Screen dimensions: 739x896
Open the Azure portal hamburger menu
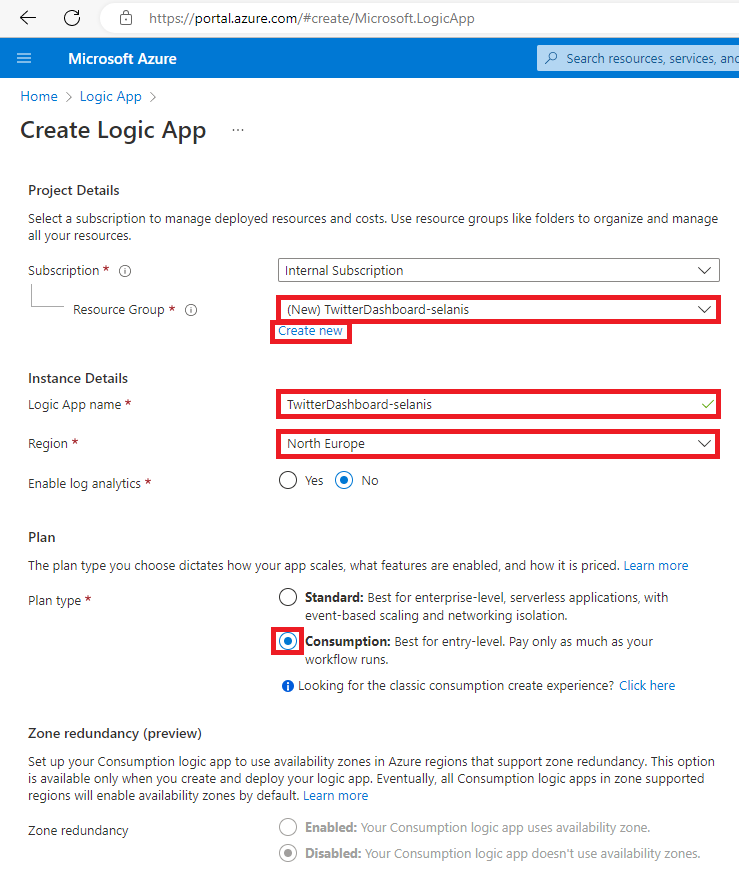click(24, 58)
